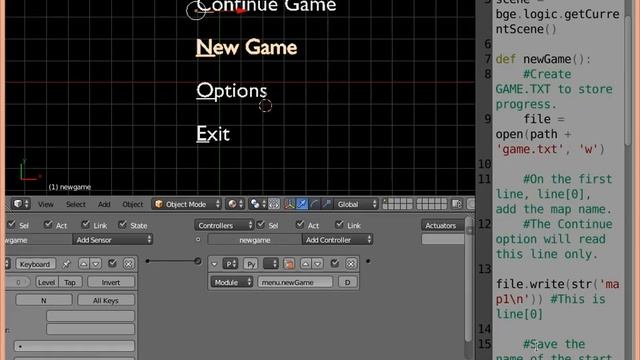The image size is (640, 360).
Task: Toggle controllers Sel checkbox
Action: [x=260, y=224]
